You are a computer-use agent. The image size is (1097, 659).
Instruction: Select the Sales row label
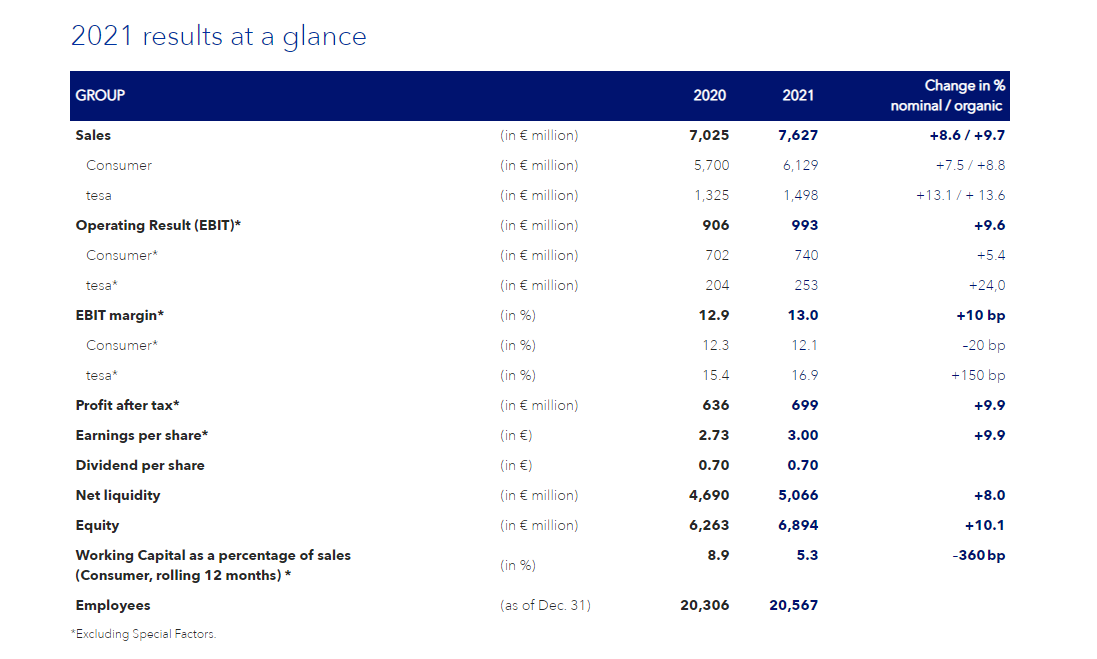93,135
